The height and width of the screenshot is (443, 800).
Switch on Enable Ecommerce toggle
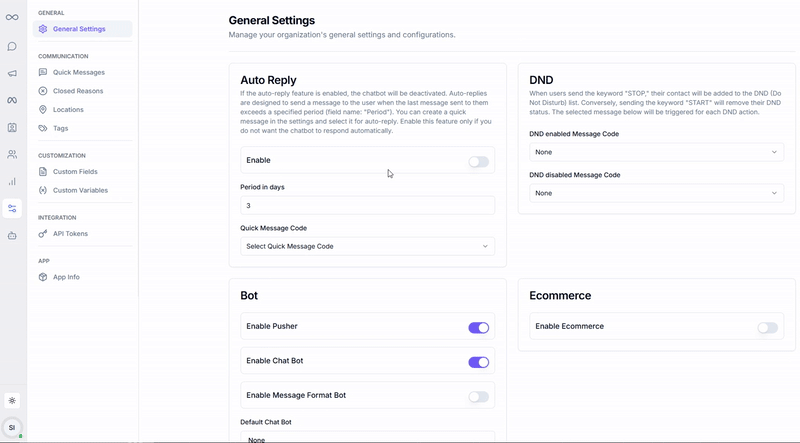pos(767,327)
